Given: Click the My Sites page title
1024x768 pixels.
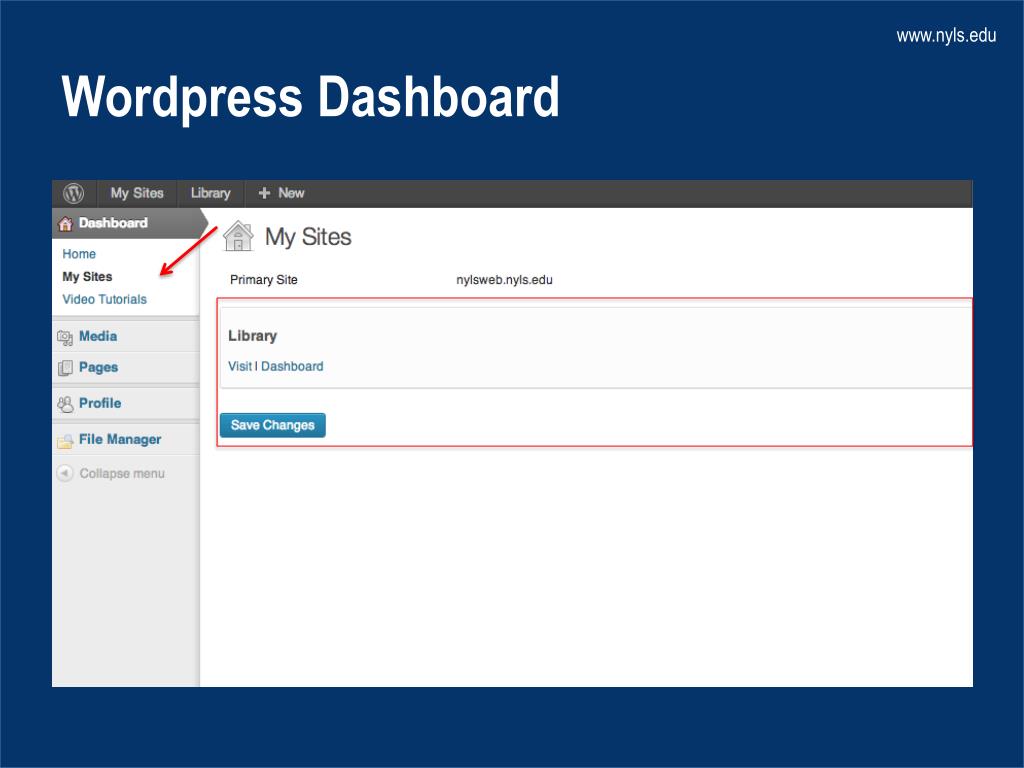Looking at the screenshot, I should [308, 237].
